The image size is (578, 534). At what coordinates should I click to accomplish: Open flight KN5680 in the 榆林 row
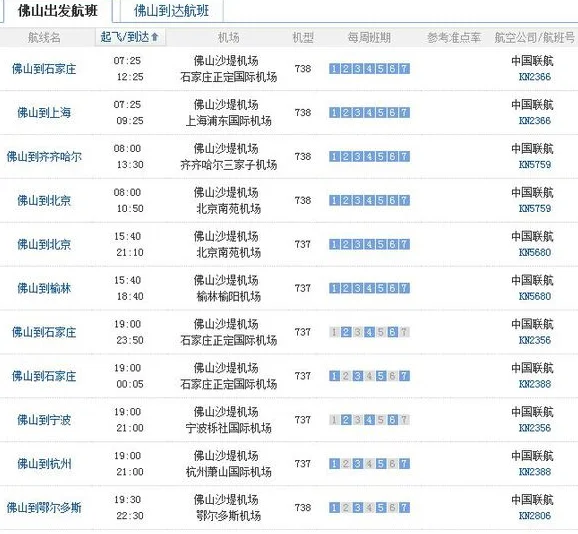point(535,296)
